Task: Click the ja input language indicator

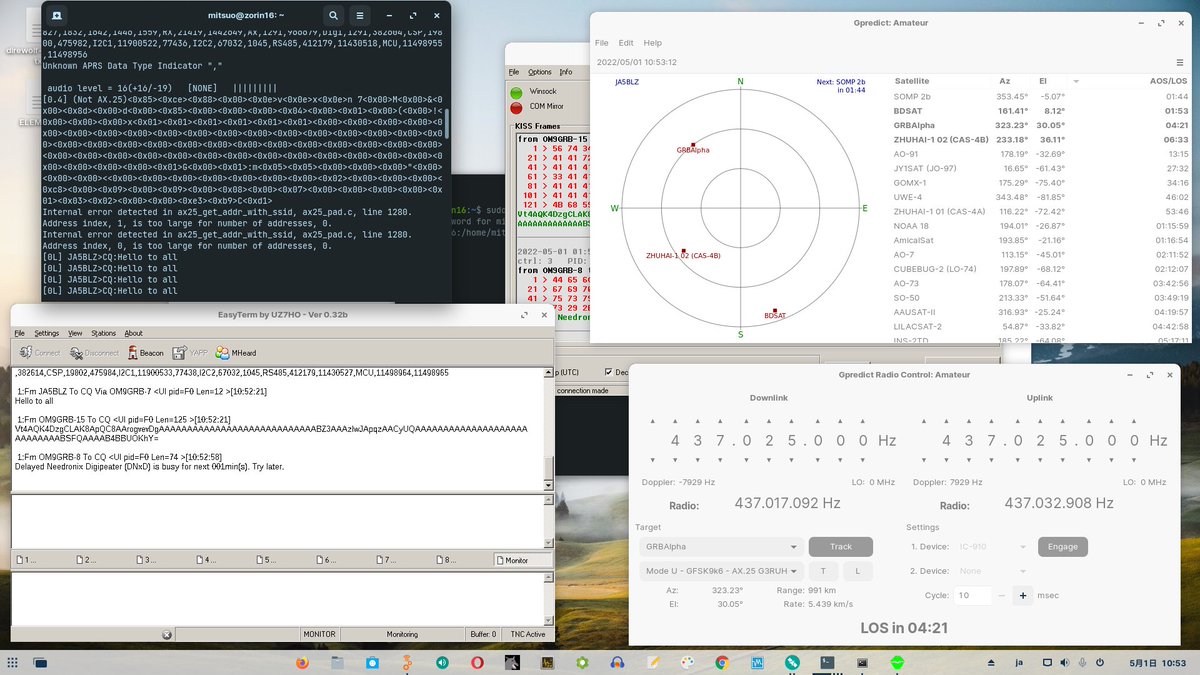Action: (x=1018, y=662)
